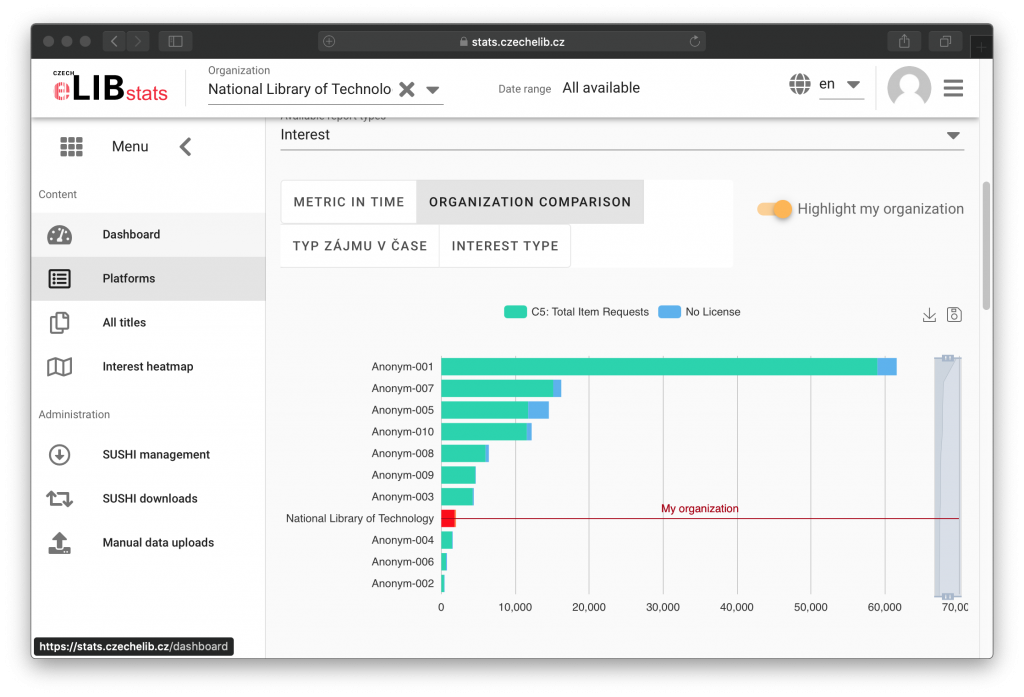The image size is (1024, 697).
Task: Open Platforms from the sidebar
Action: [148, 279]
